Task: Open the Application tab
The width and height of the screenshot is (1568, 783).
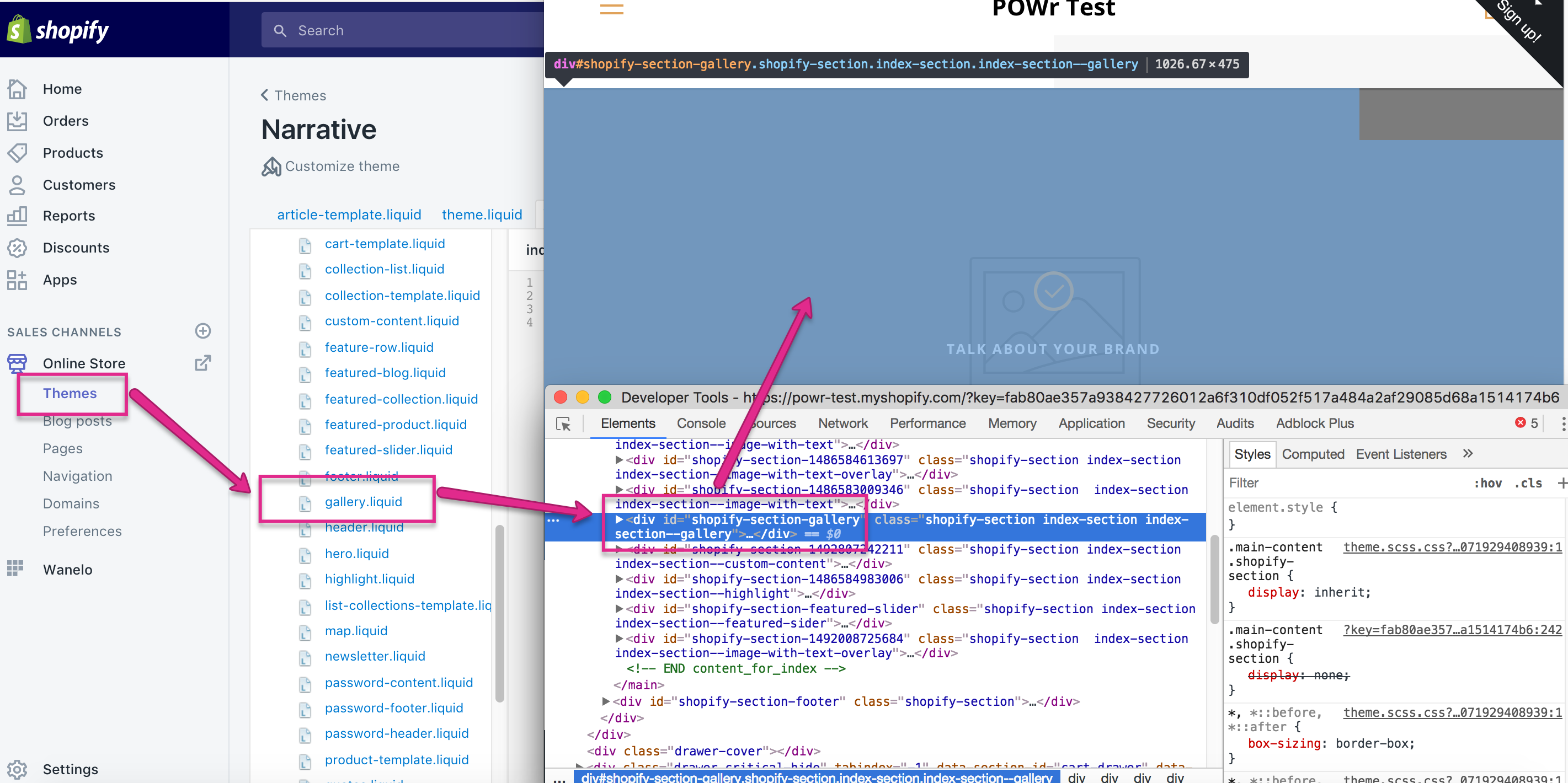Action: pyautogui.click(x=1091, y=423)
